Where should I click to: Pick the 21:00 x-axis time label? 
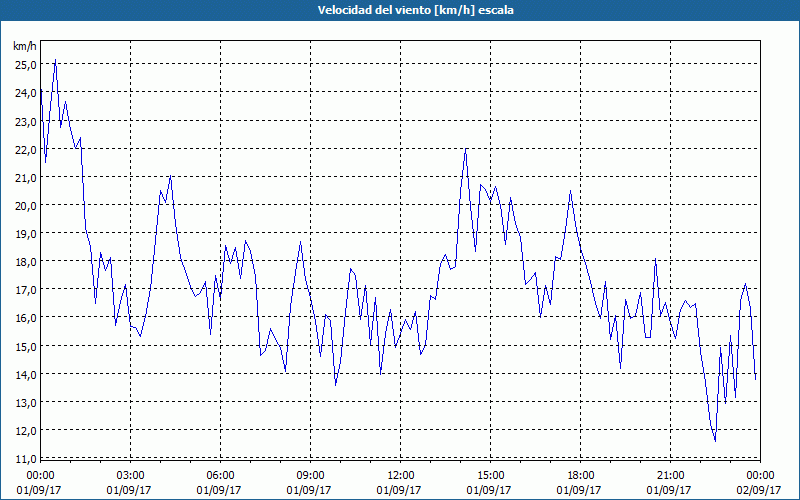coord(670,475)
